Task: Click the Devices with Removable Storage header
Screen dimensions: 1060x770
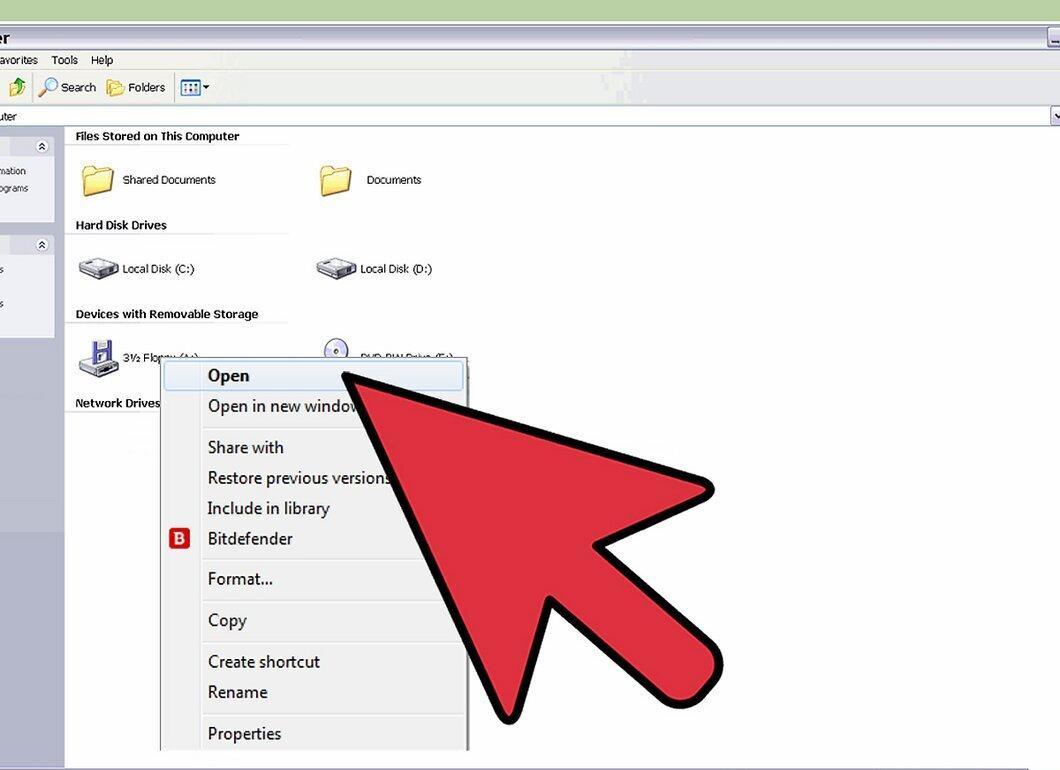Action: coord(167,314)
